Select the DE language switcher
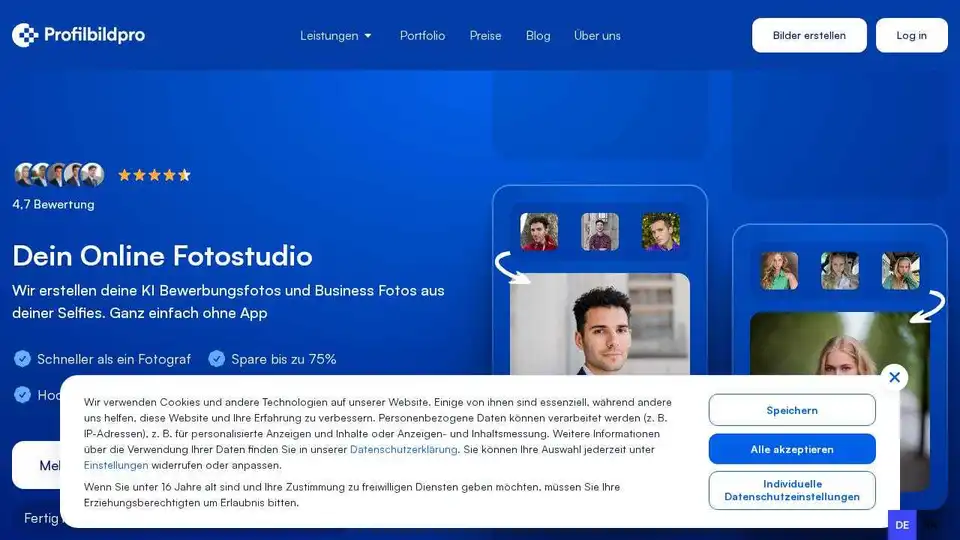 902,525
